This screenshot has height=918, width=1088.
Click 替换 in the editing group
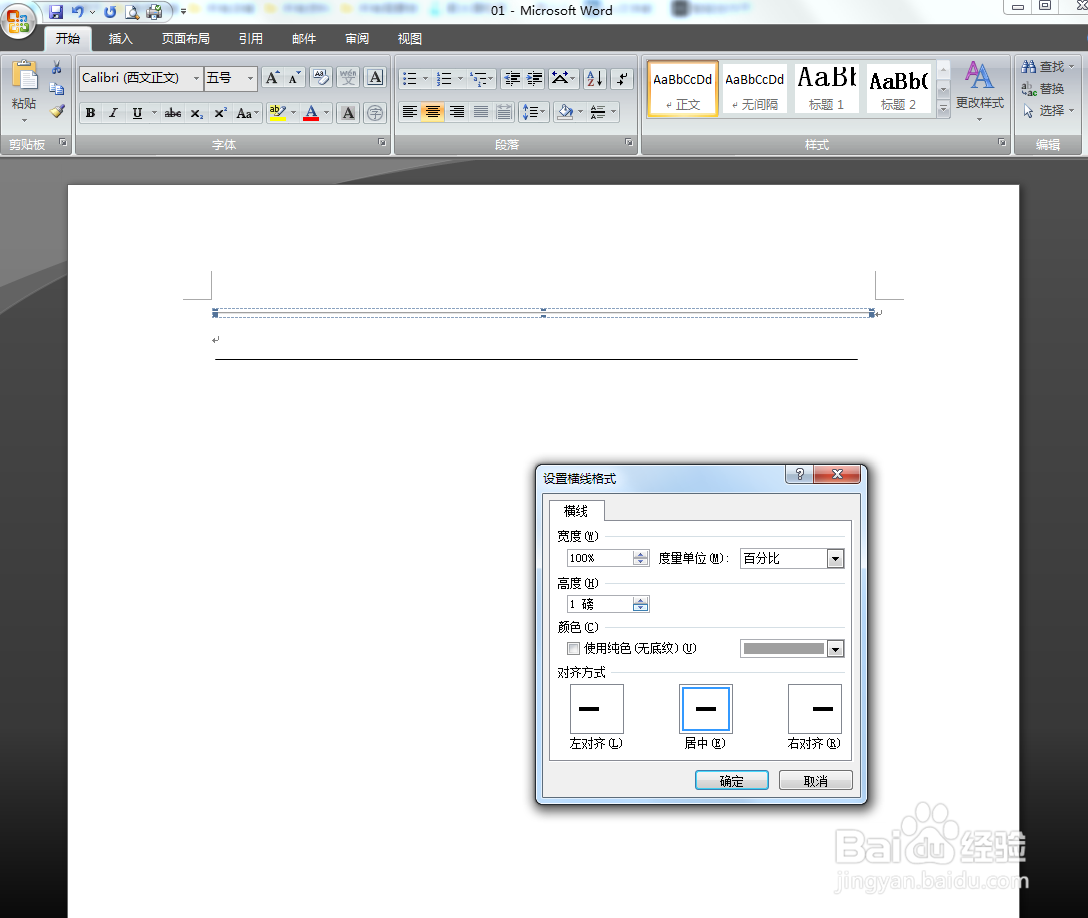pos(1043,89)
